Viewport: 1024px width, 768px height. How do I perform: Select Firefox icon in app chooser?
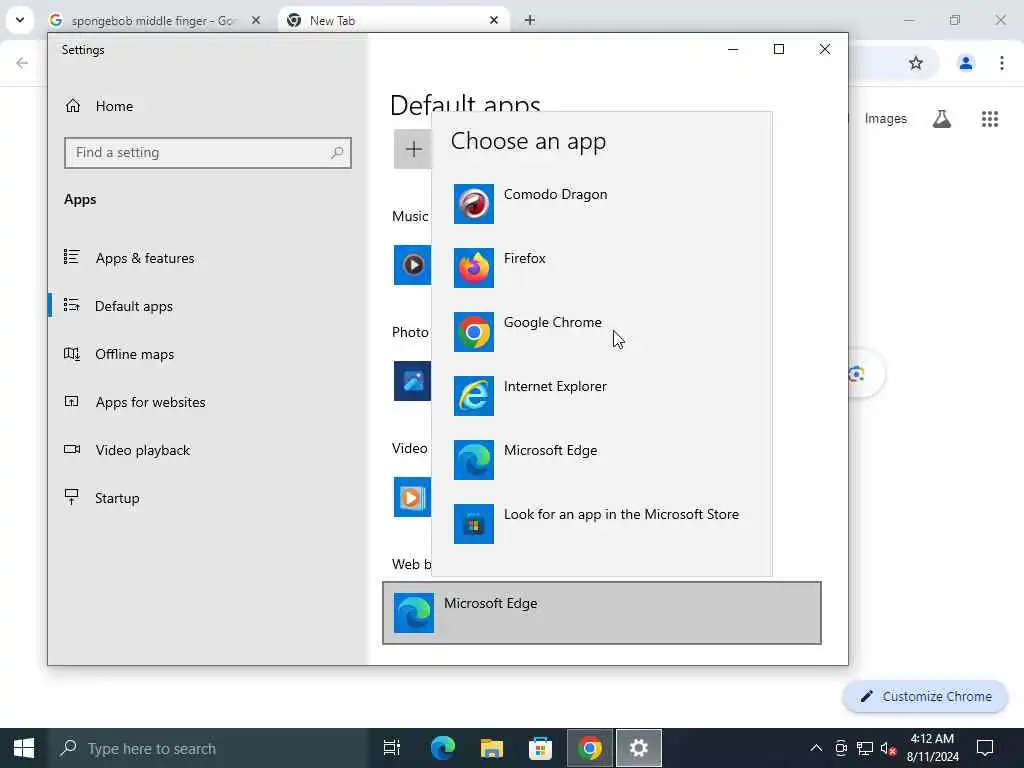coord(473,268)
